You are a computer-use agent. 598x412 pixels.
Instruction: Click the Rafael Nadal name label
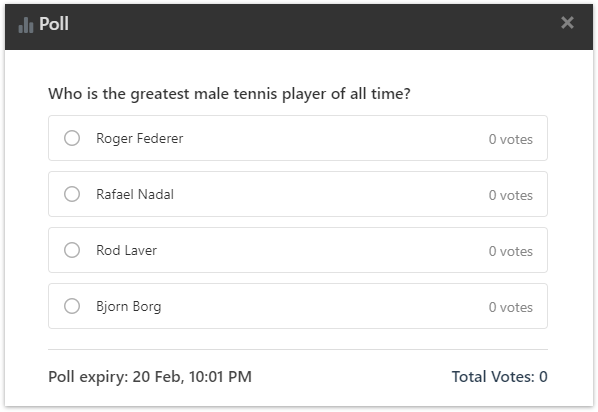click(x=135, y=195)
